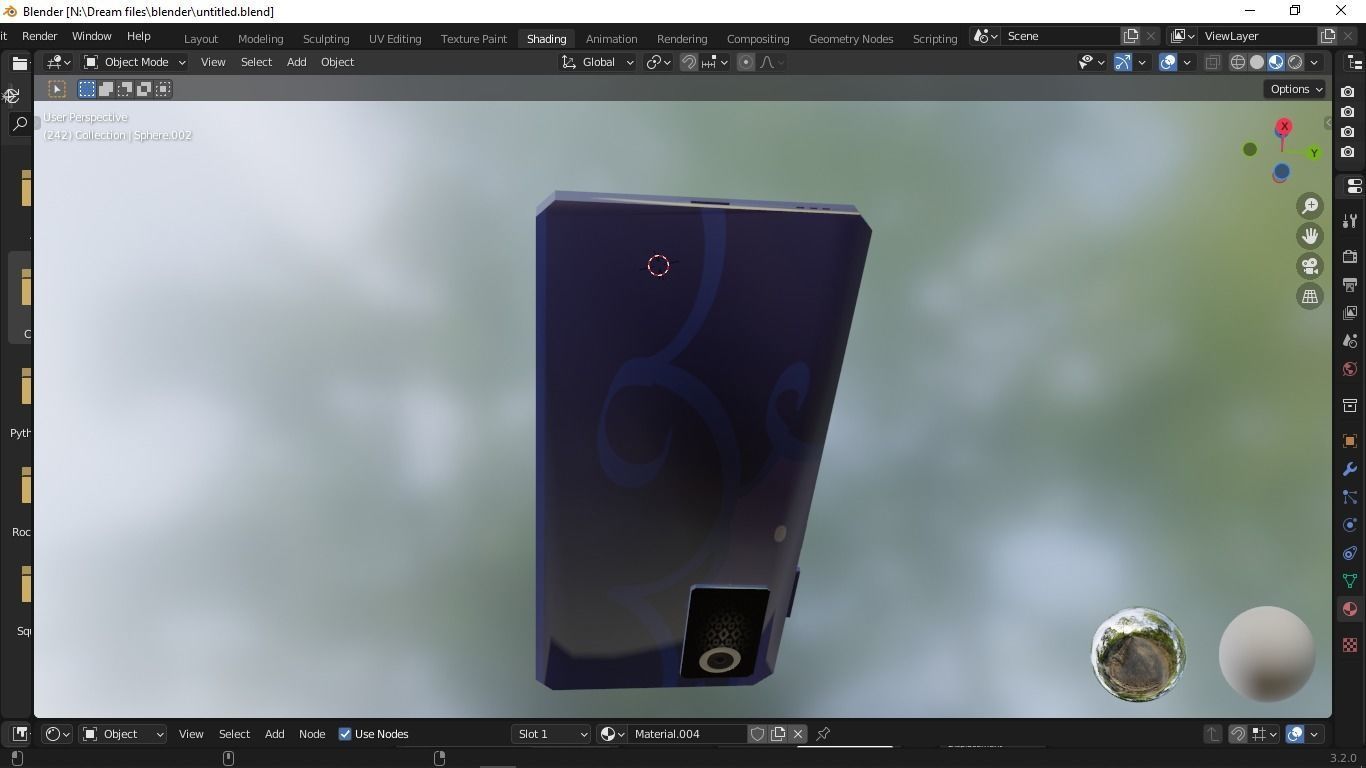Set selection mode to Extend
1366x768 pixels.
point(106,89)
